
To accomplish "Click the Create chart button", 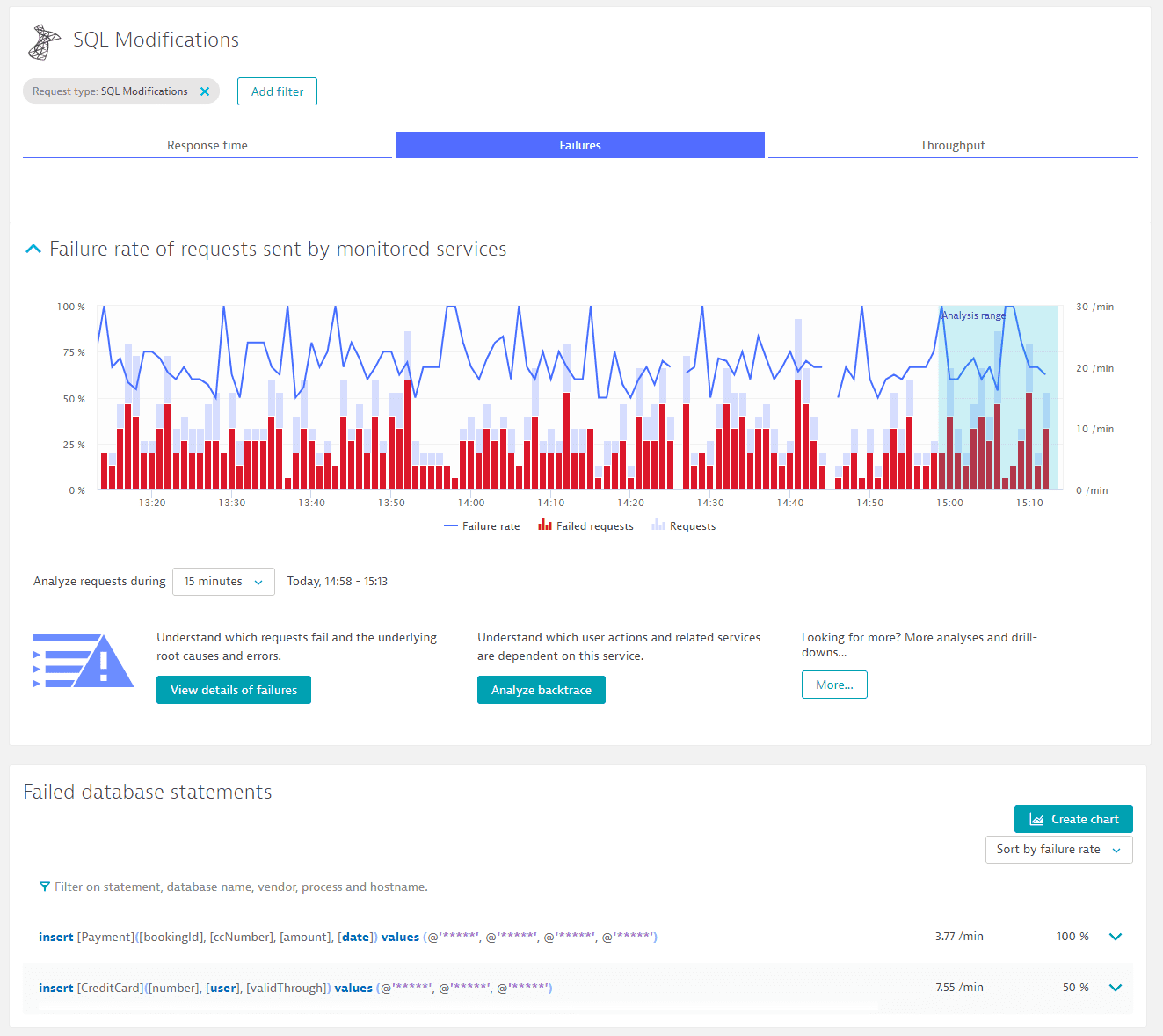I will pyautogui.click(x=1073, y=819).
